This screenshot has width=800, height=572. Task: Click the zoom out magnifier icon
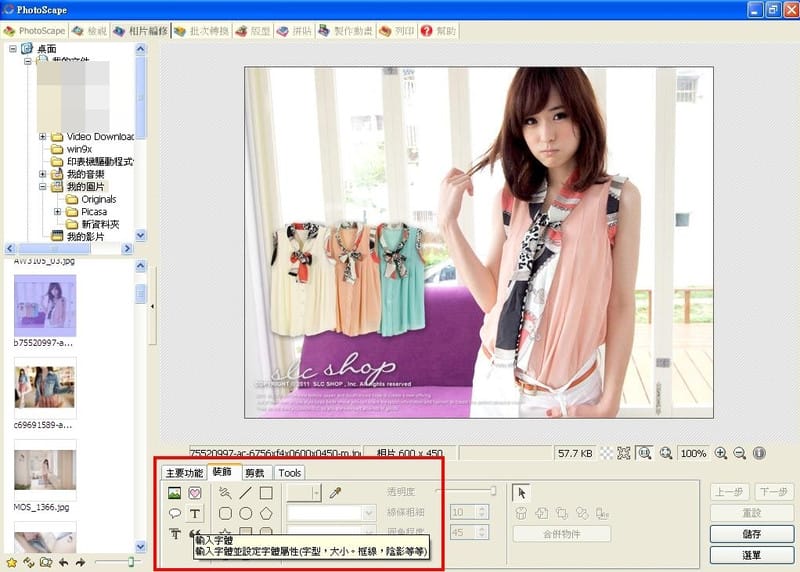(x=740, y=453)
